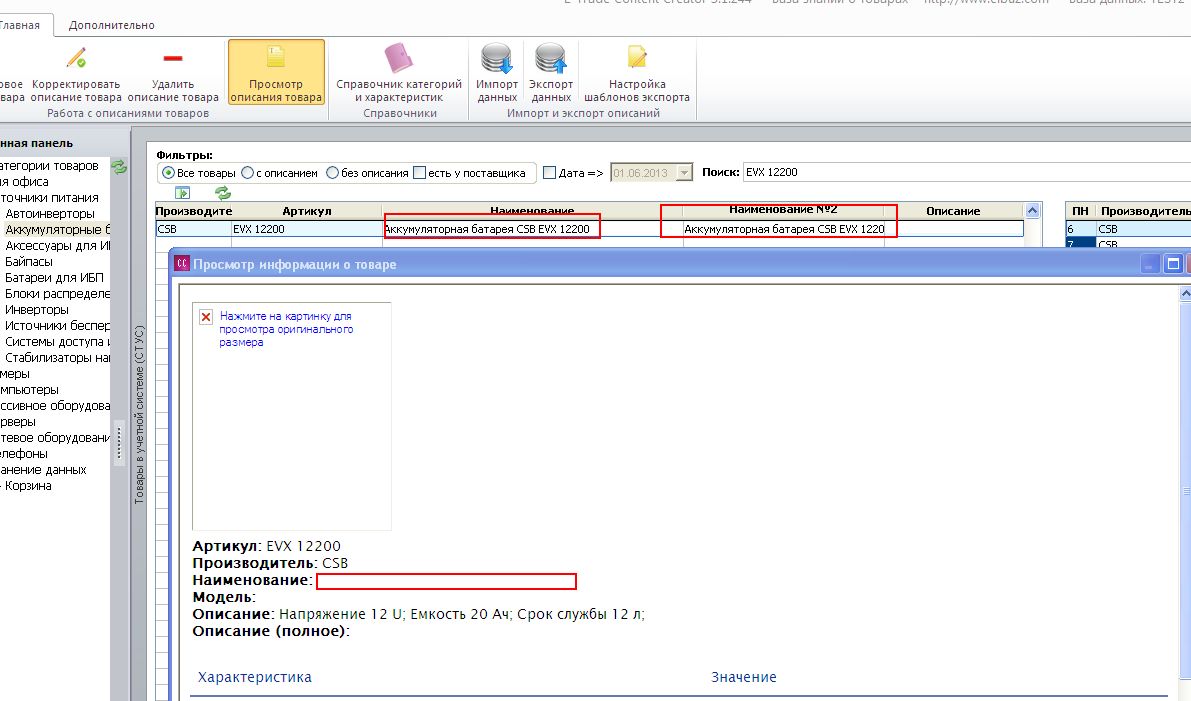The height and width of the screenshot is (701, 1191).
Task: Select Автоинверторы category
Action: pyautogui.click(x=50, y=214)
